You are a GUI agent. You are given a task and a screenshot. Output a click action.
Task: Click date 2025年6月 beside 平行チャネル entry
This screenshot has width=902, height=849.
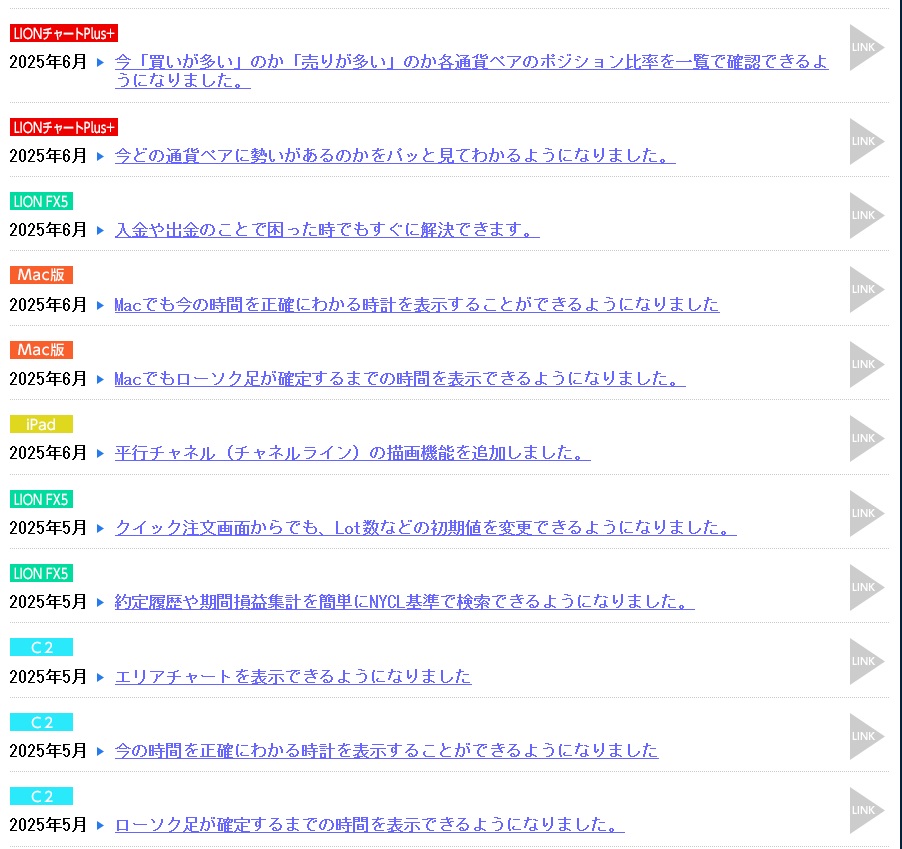point(48,453)
